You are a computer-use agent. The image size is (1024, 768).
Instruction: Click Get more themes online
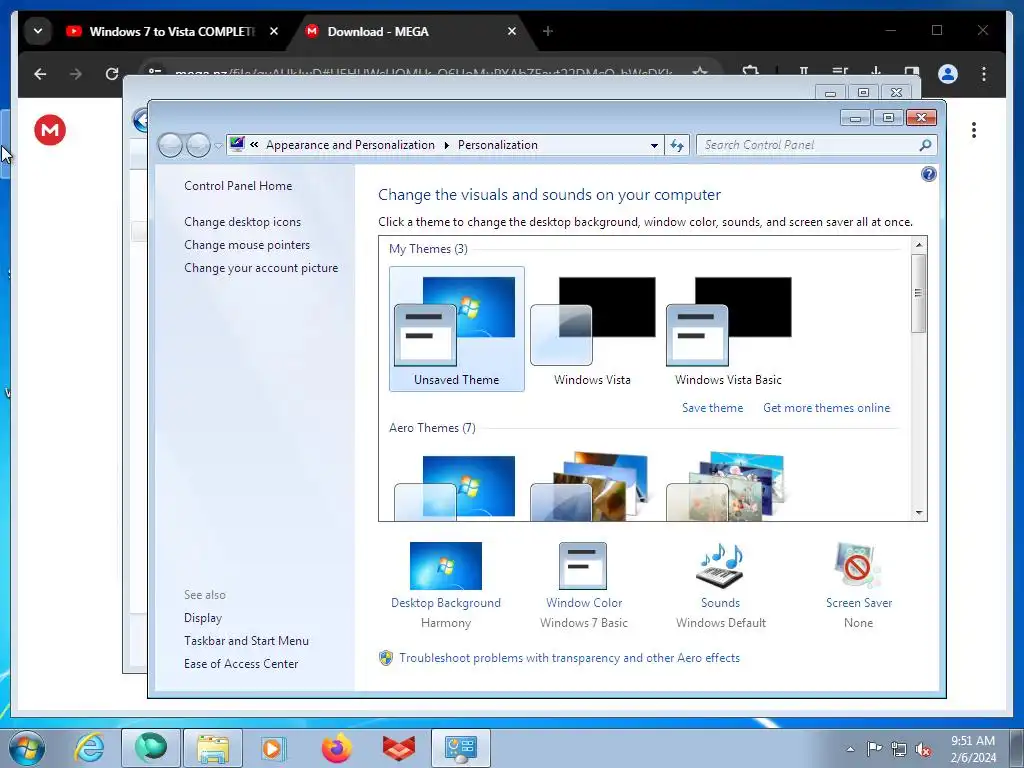tap(826, 408)
